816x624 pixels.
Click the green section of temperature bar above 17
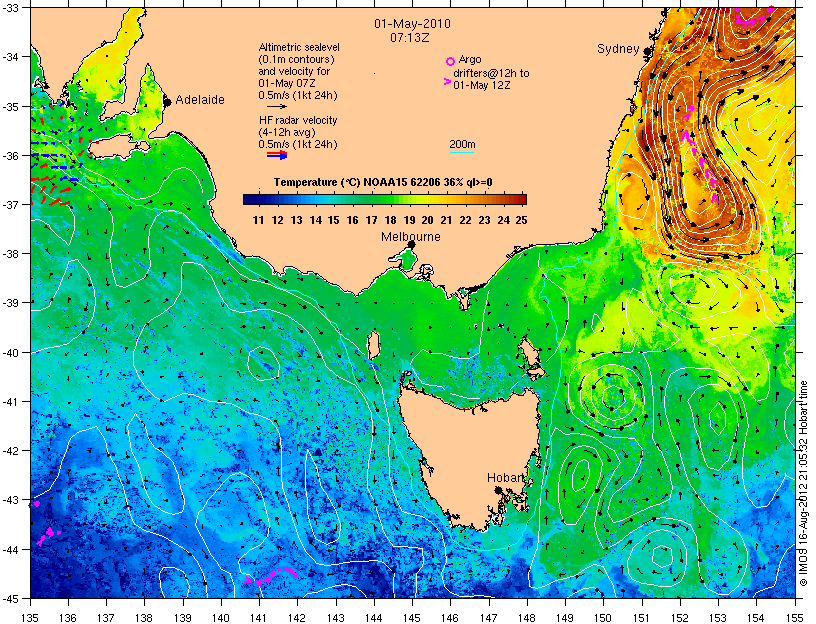point(372,199)
